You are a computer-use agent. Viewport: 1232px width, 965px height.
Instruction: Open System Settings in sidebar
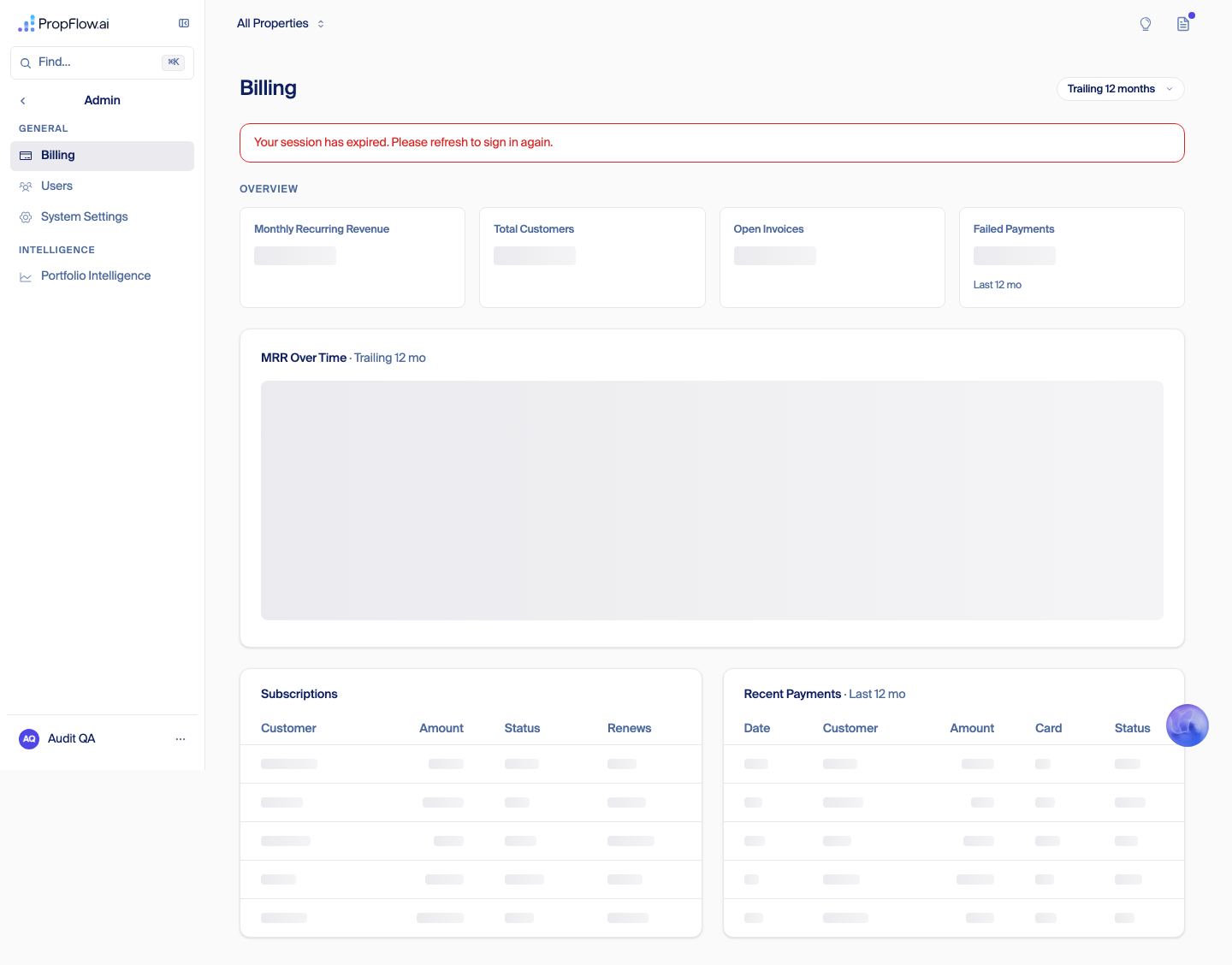[102, 217]
